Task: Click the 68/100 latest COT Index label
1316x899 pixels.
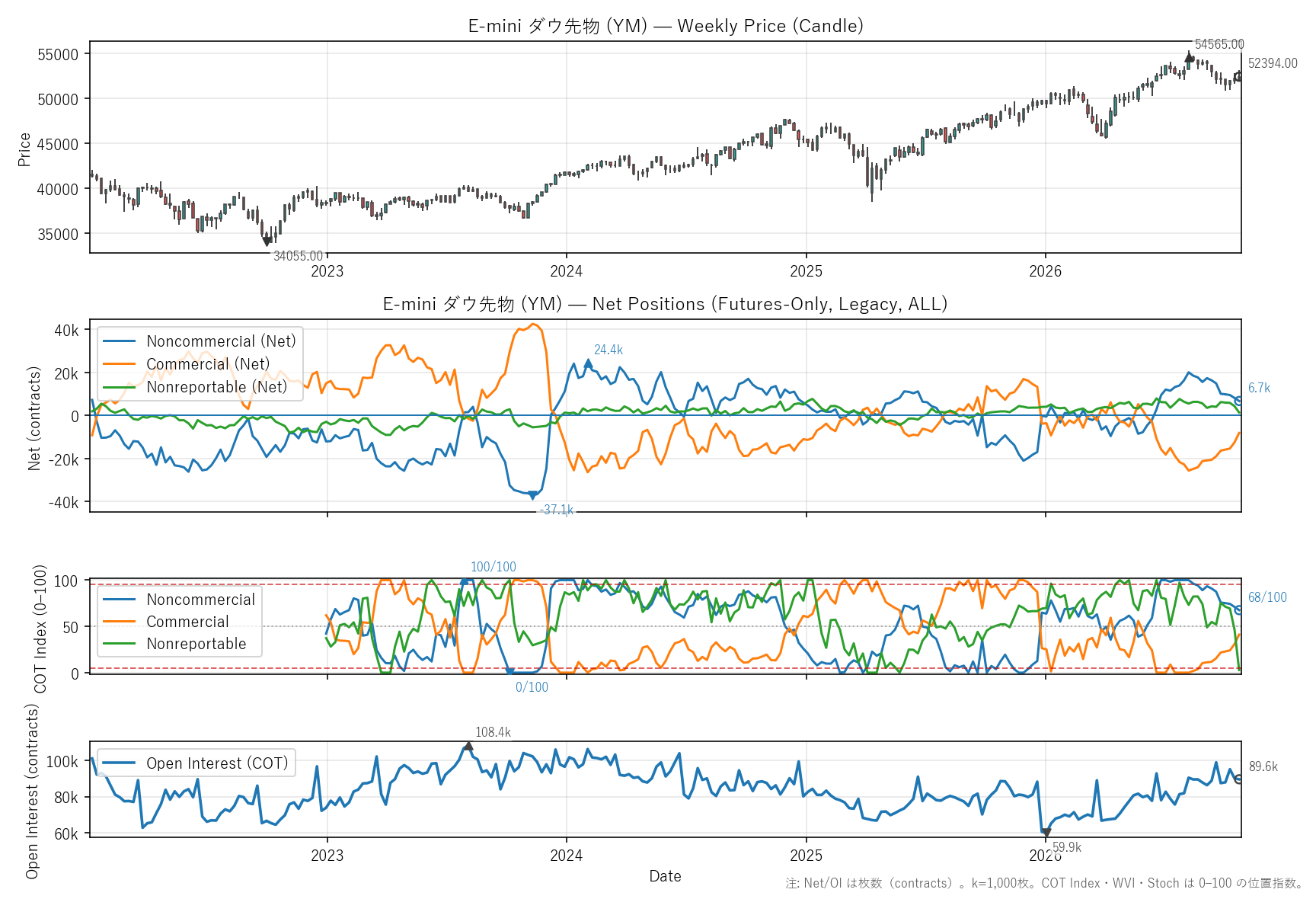Action: pyautogui.click(x=1267, y=597)
